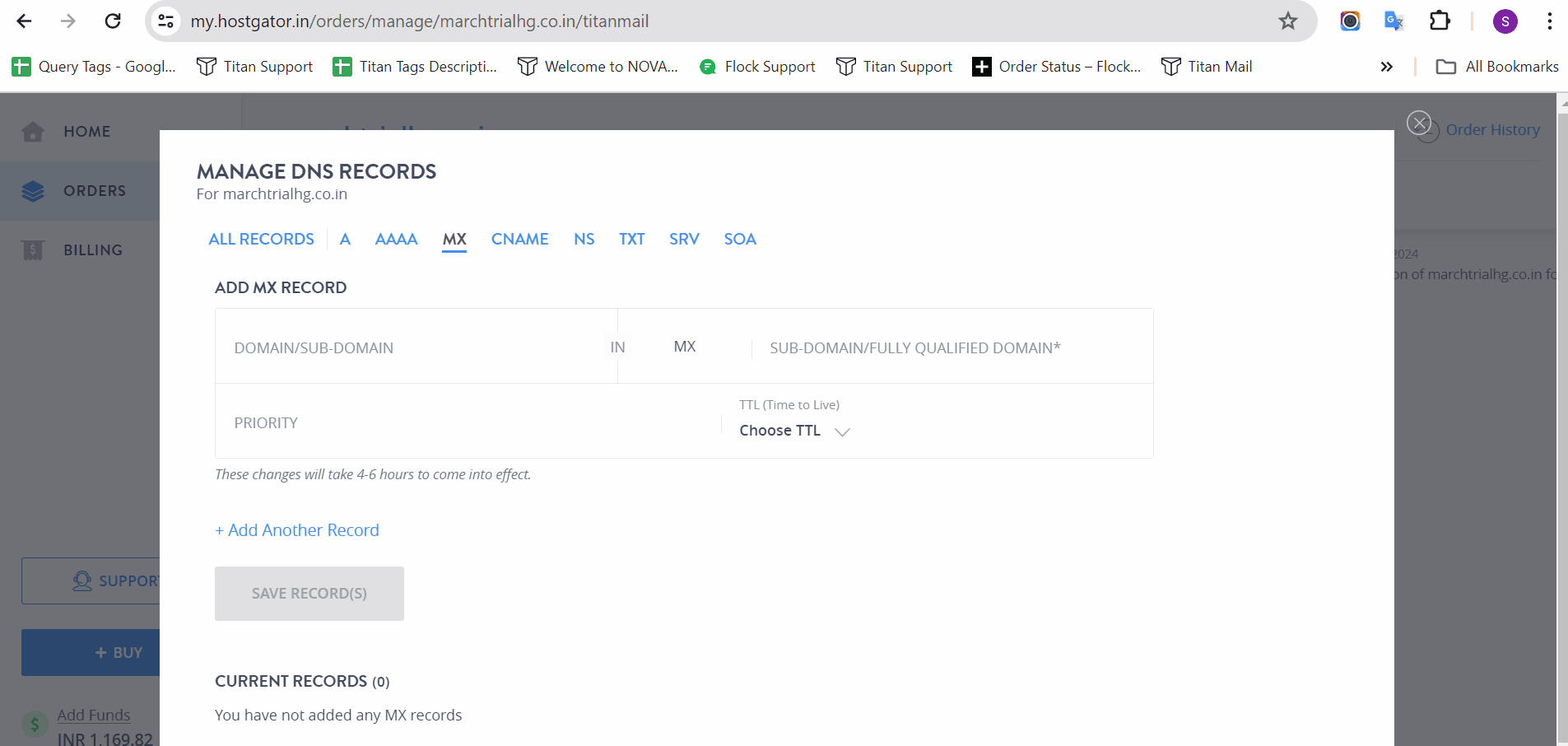Open the Choose TTL dropdown
Screen dimensions: 1568x746
point(794,431)
